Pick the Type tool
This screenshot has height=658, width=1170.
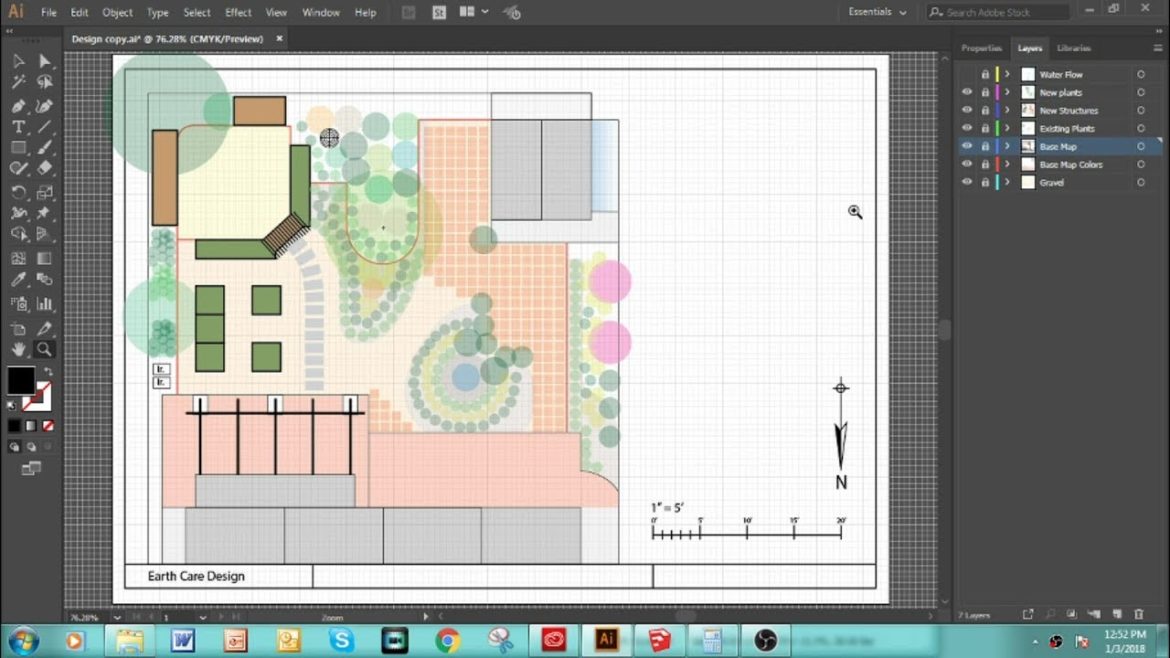17,126
